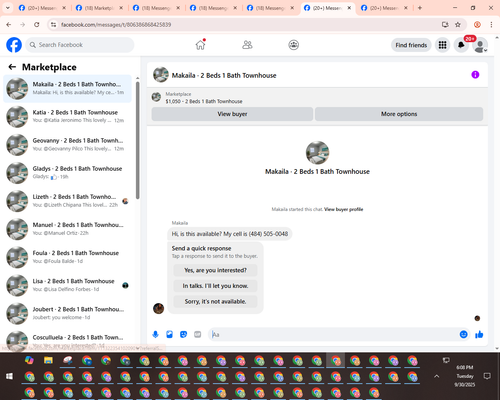Click the Facebook logo icon

point(14,45)
